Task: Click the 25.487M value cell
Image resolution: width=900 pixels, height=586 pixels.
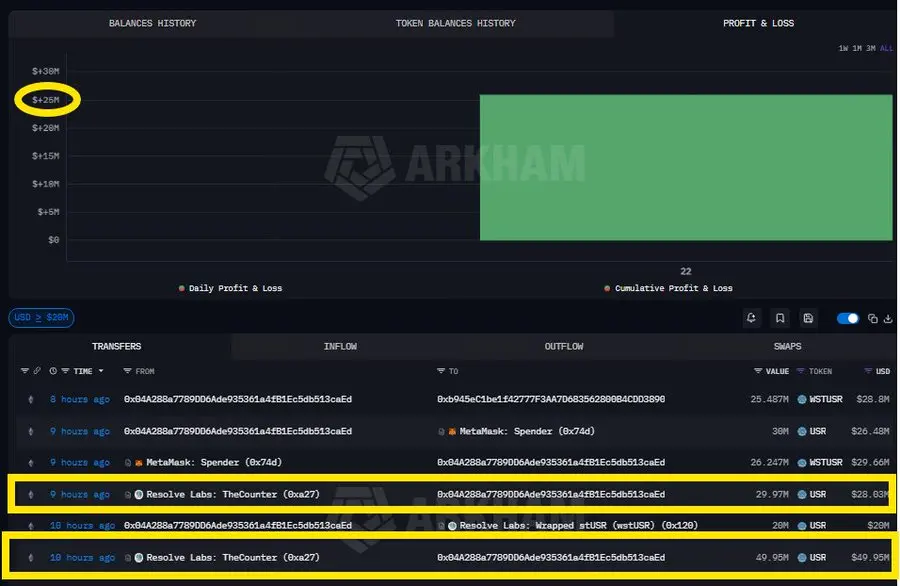Action: point(770,399)
